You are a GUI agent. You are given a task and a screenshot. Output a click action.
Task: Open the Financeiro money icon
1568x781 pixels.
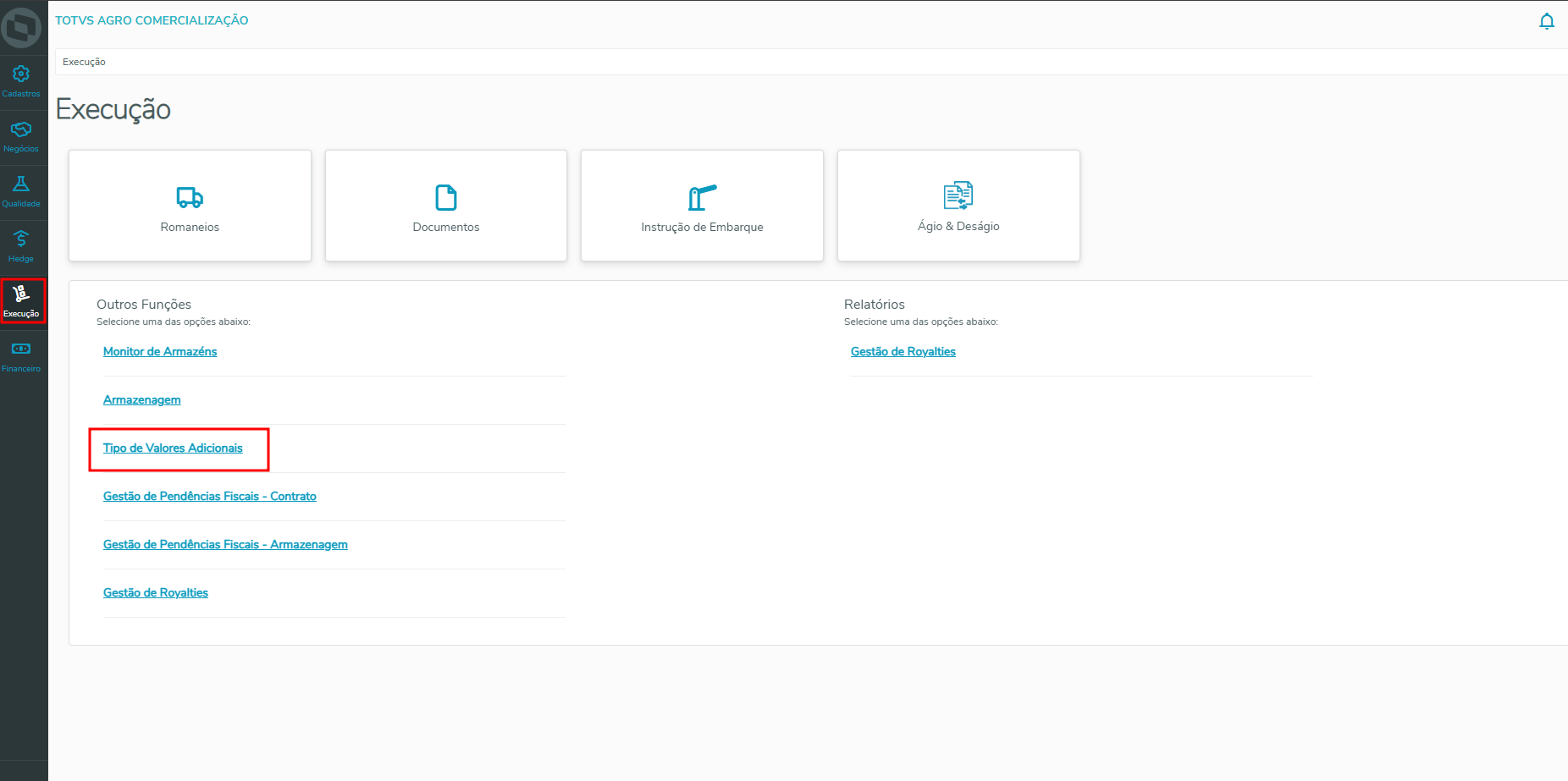pyautogui.click(x=21, y=349)
